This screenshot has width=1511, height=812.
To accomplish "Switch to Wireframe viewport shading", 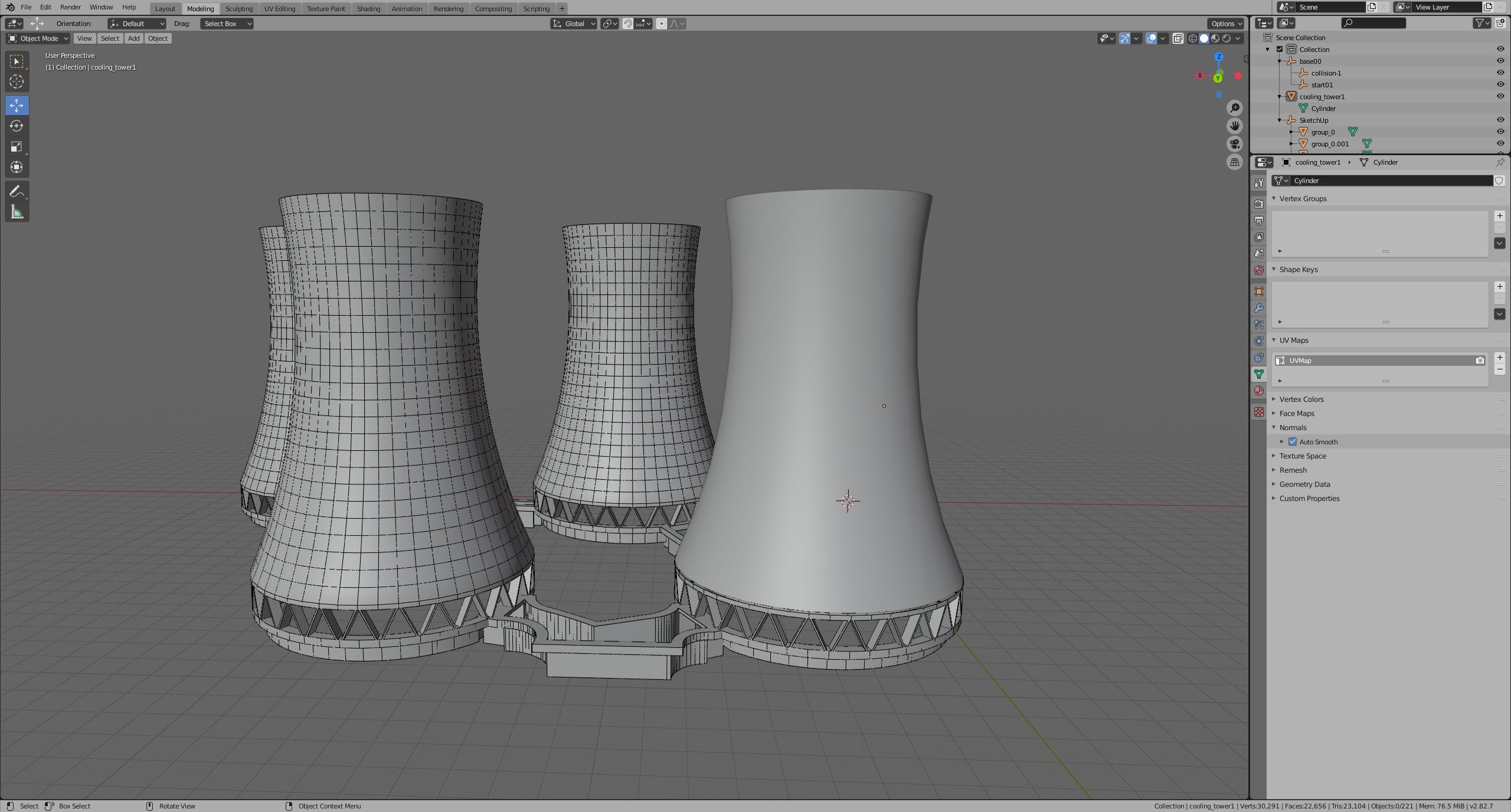I will tap(1193, 38).
